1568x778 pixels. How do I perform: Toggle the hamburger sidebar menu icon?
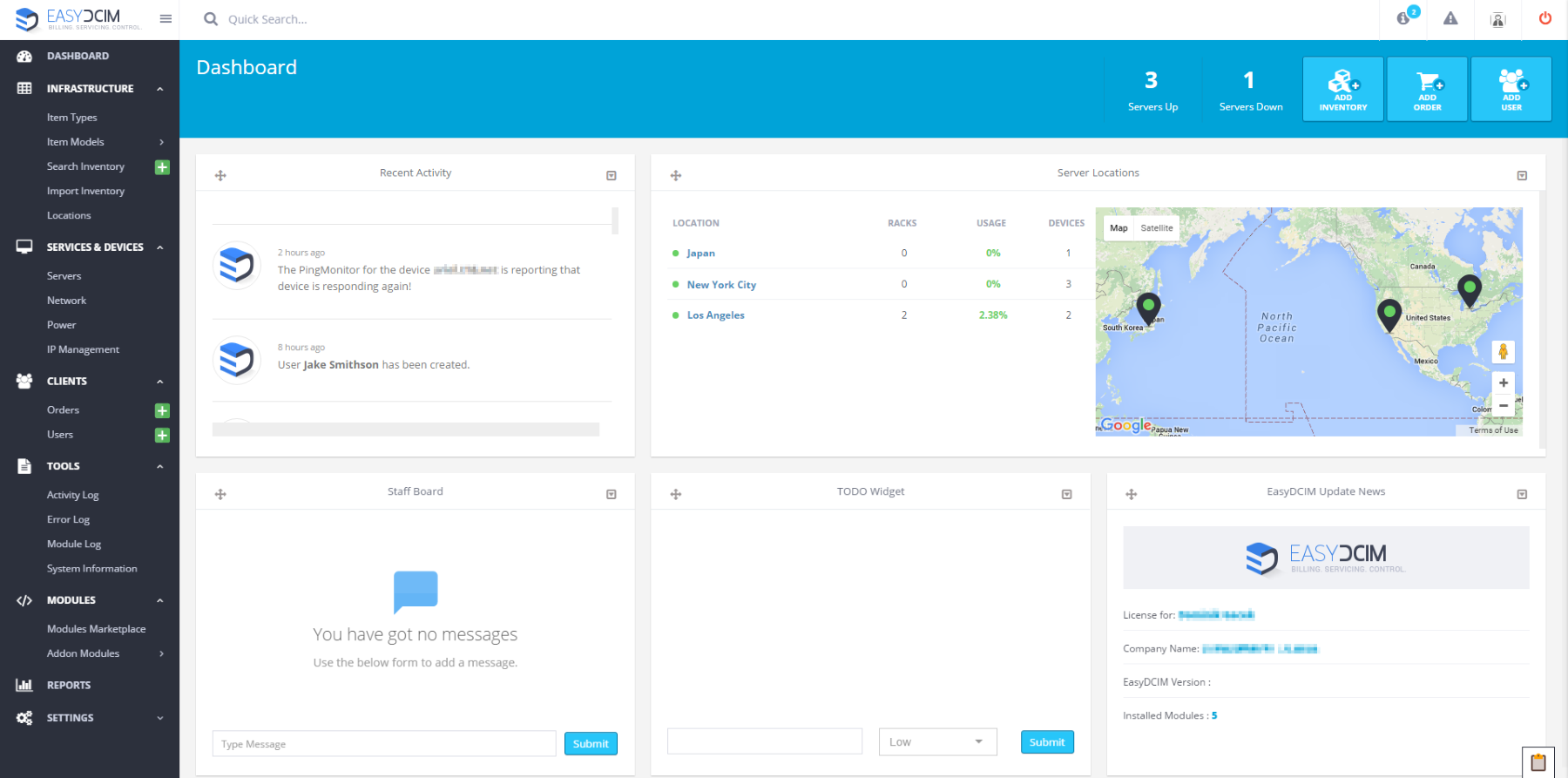coord(166,18)
